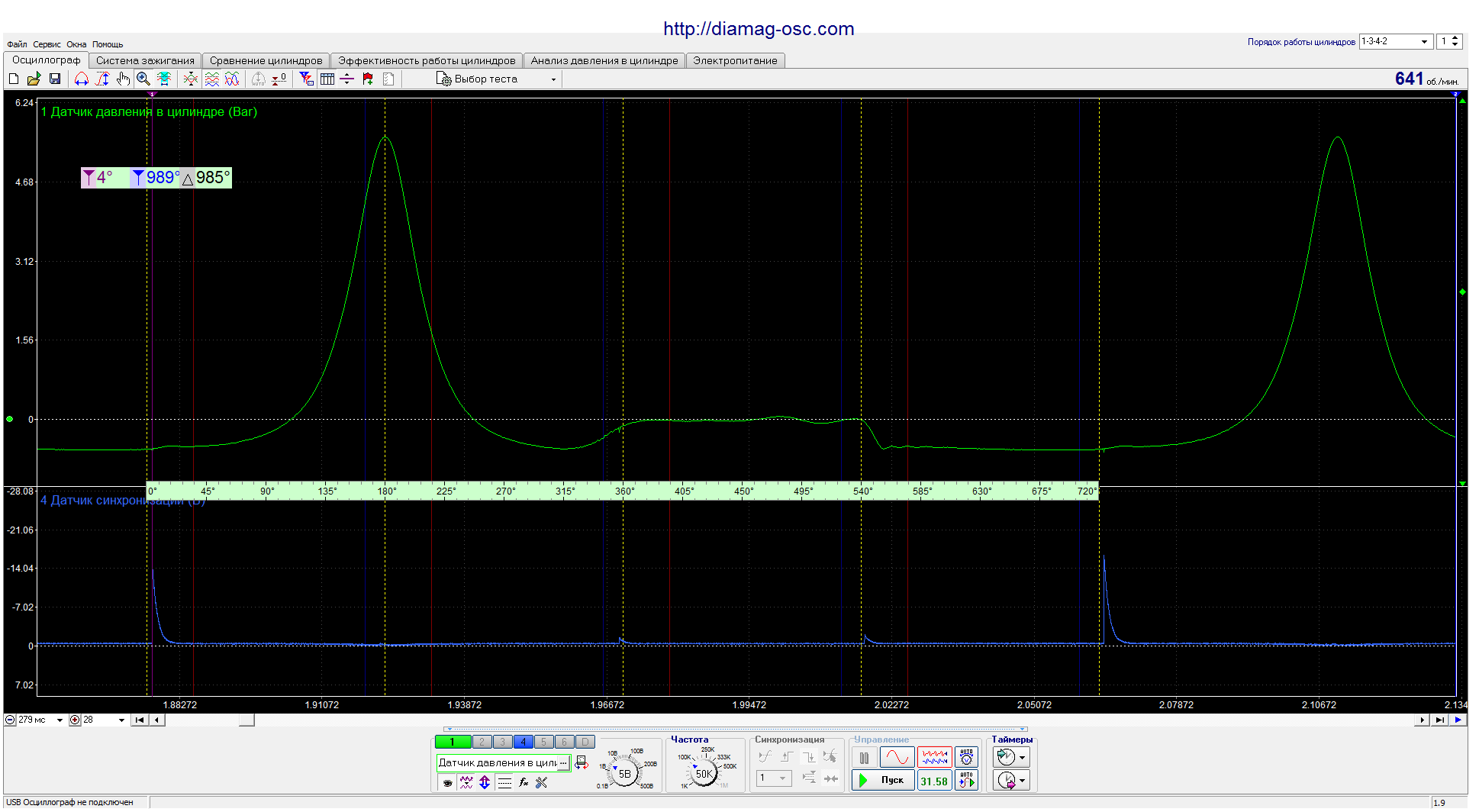Open the 279 мс time scale dropdown
The width and height of the screenshot is (1479, 812).
click(60, 720)
